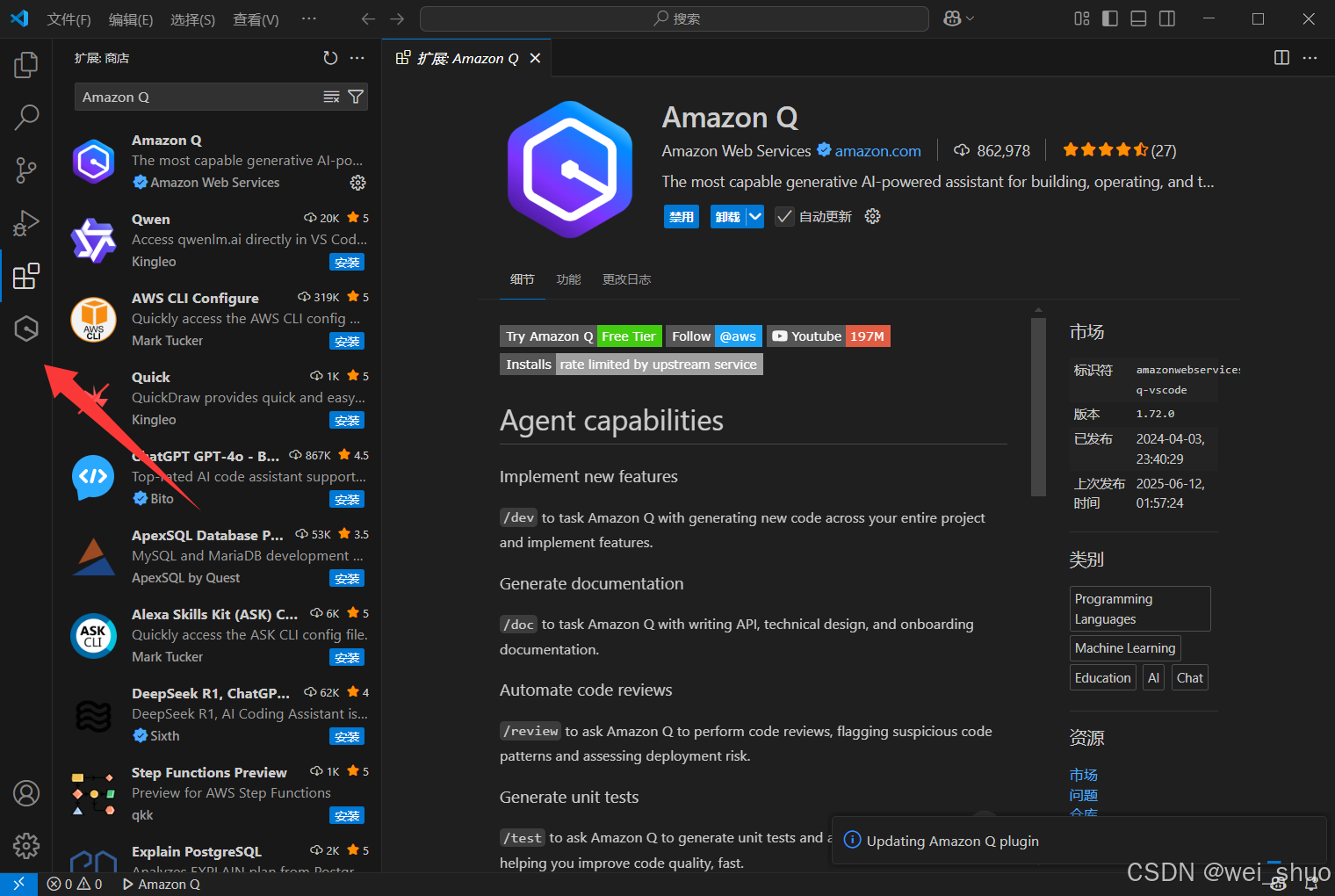Uninstall the extension with the 卸载 button
The image size is (1335, 896).
pos(728,216)
